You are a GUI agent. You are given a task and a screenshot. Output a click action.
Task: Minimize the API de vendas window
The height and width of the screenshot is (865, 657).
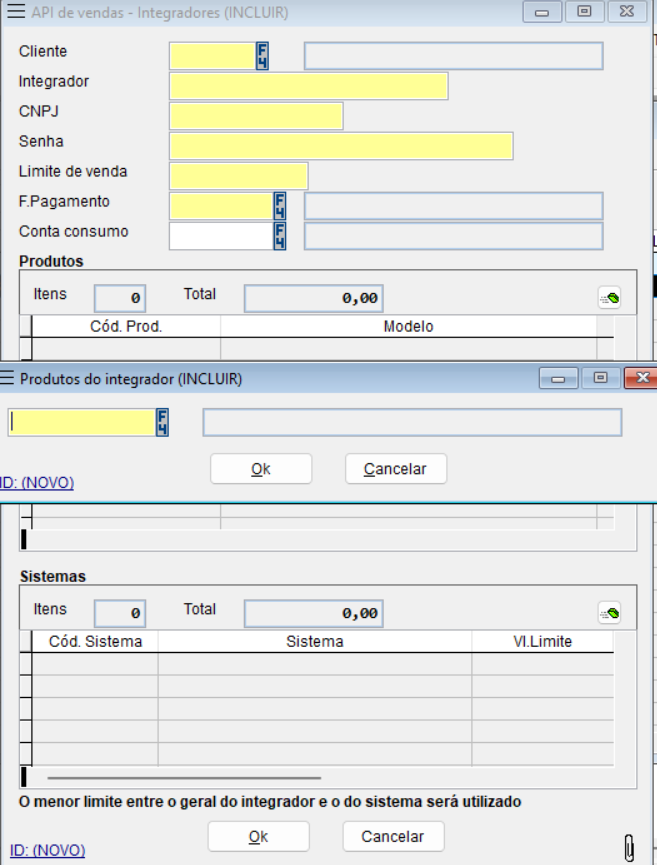point(542,12)
